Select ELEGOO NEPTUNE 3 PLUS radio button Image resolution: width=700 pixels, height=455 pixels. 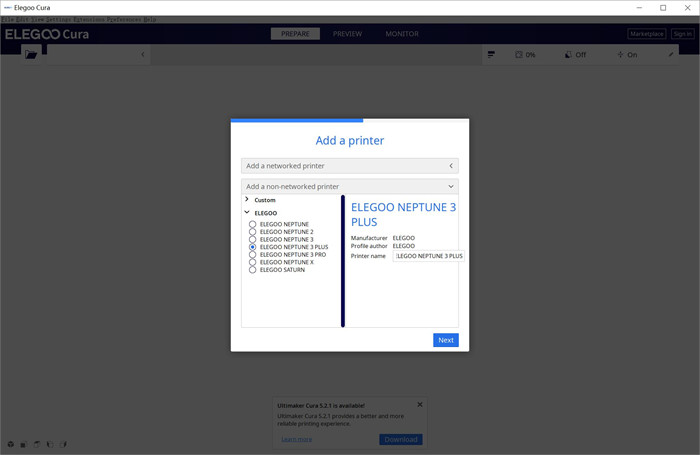coord(253,247)
